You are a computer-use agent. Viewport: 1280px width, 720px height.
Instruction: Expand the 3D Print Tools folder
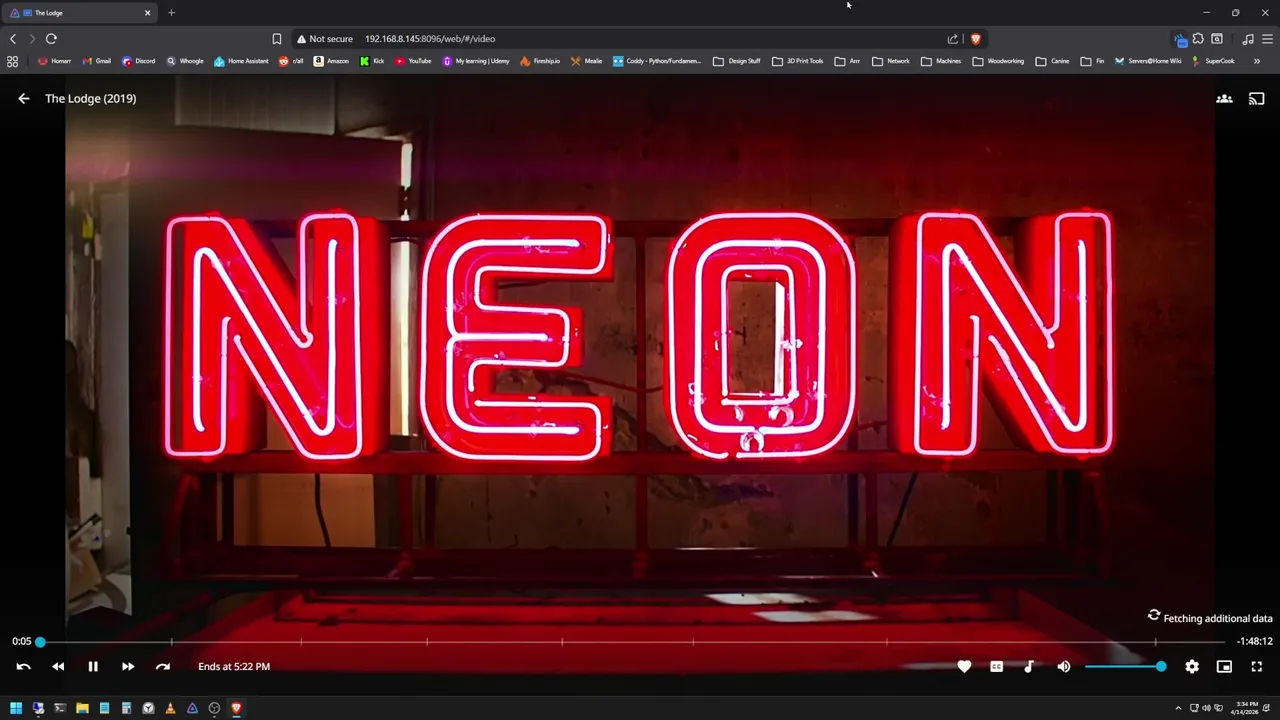(797, 61)
